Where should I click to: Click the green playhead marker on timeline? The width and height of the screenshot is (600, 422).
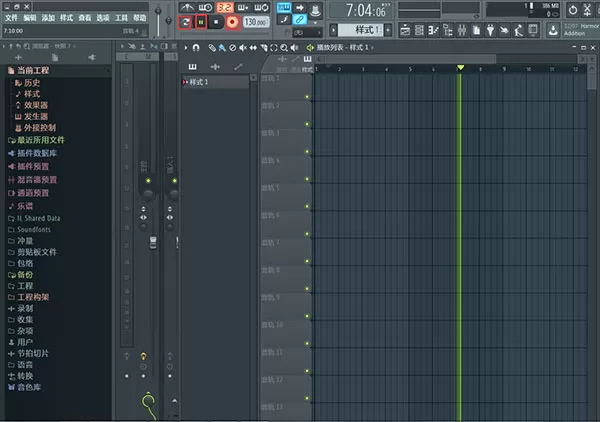460,68
